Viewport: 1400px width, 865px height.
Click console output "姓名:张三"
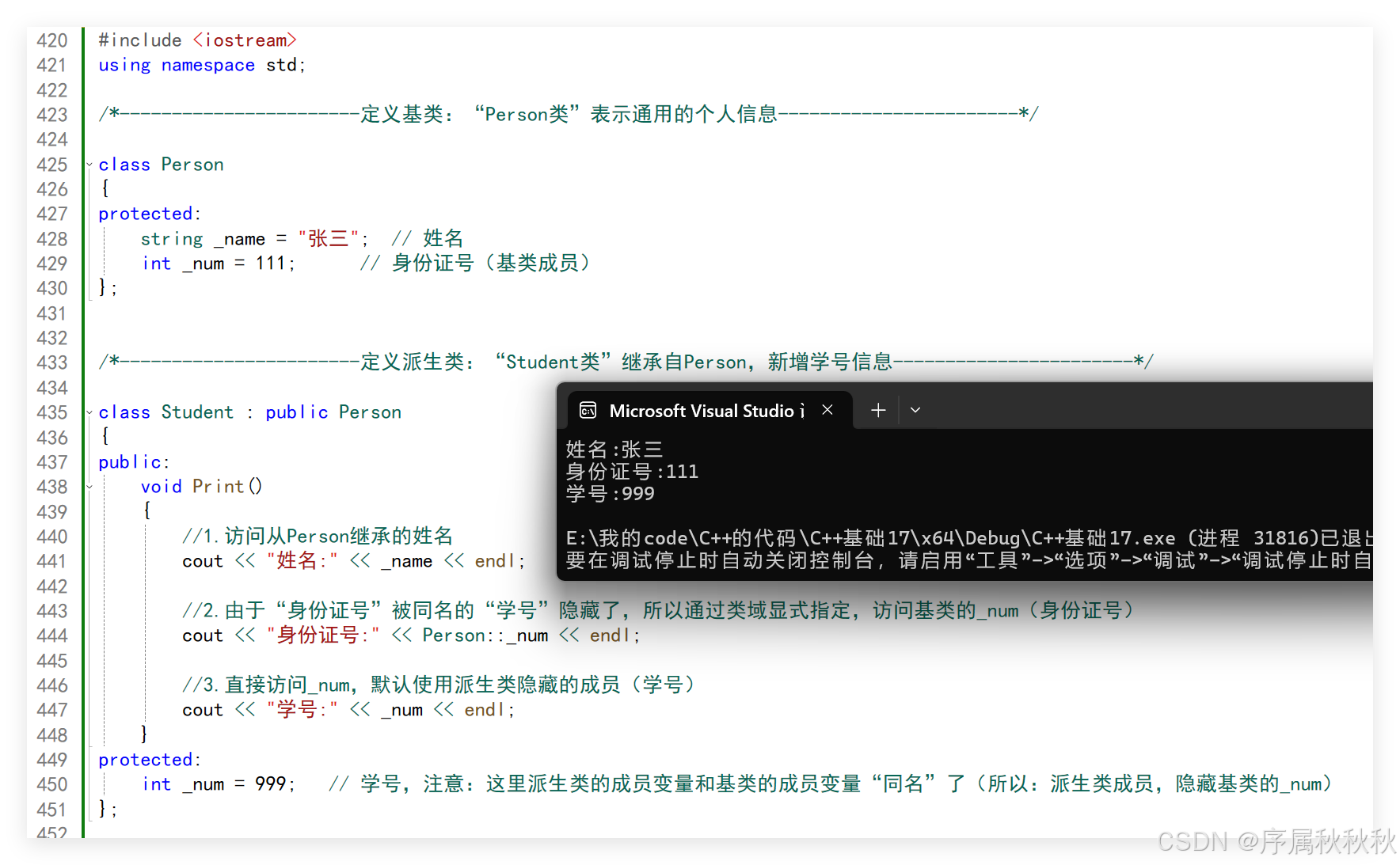click(614, 450)
